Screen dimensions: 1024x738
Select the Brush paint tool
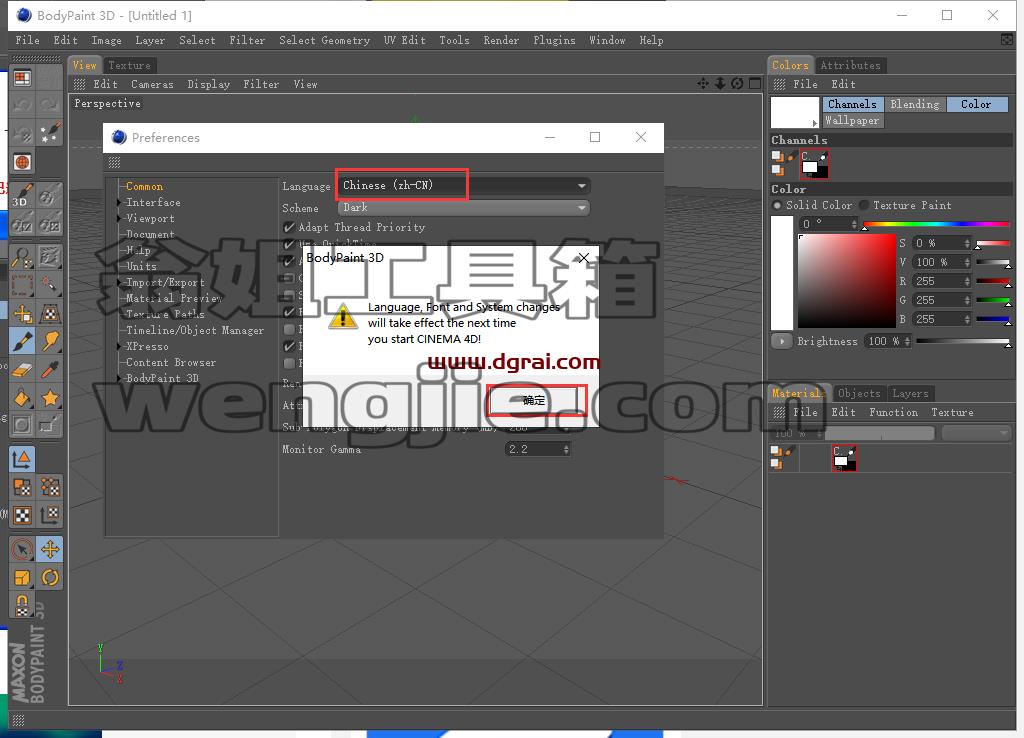point(22,341)
